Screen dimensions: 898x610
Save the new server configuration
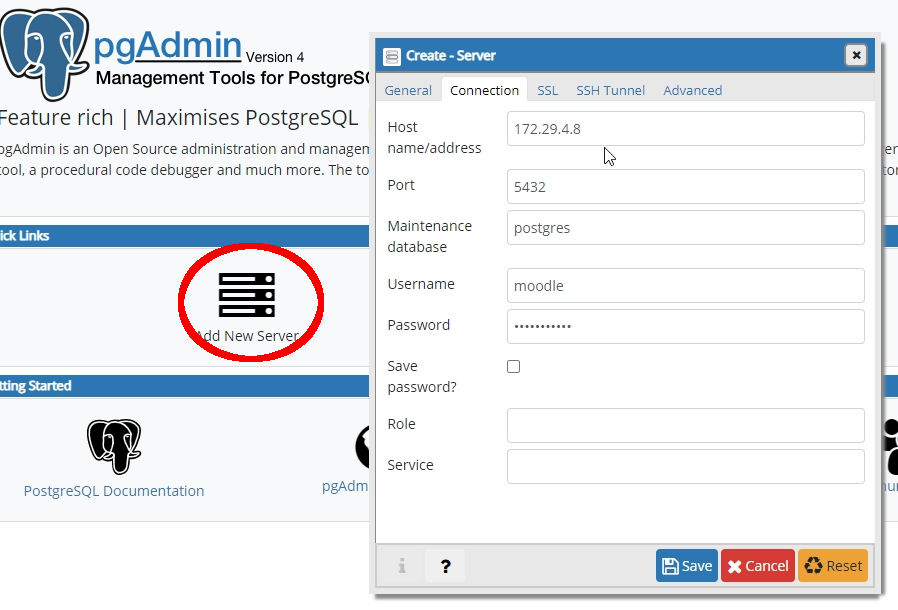click(687, 566)
